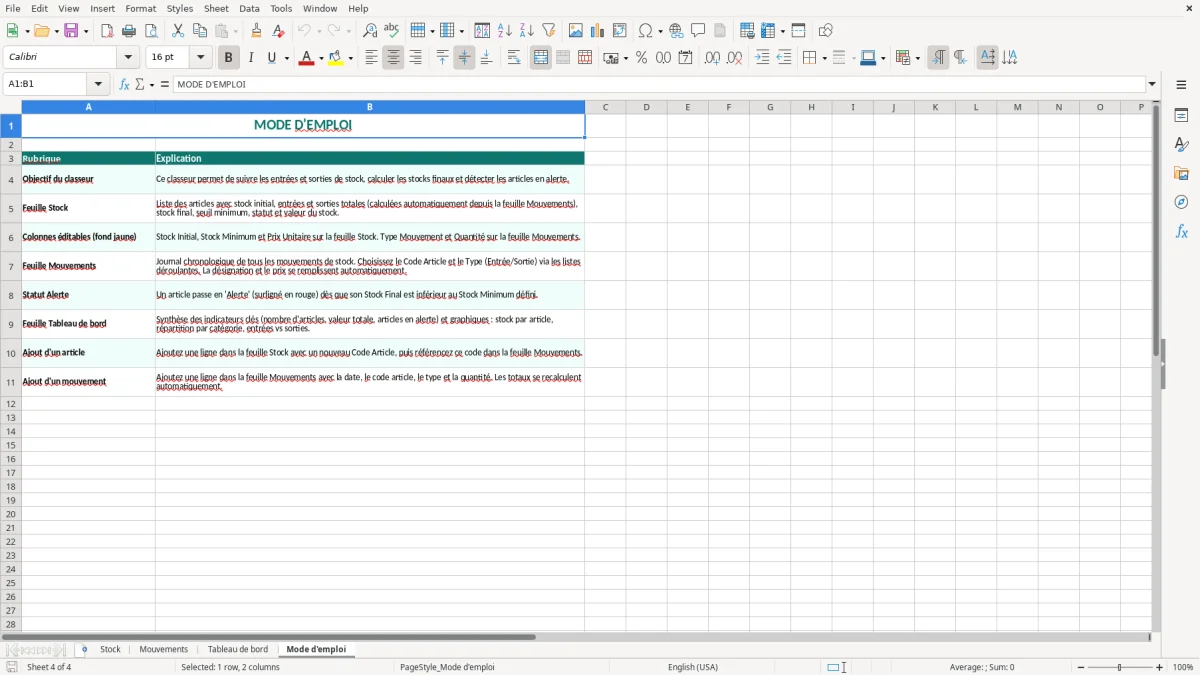Open the Format menu
The height and width of the screenshot is (675, 1200).
pyautogui.click(x=140, y=8)
